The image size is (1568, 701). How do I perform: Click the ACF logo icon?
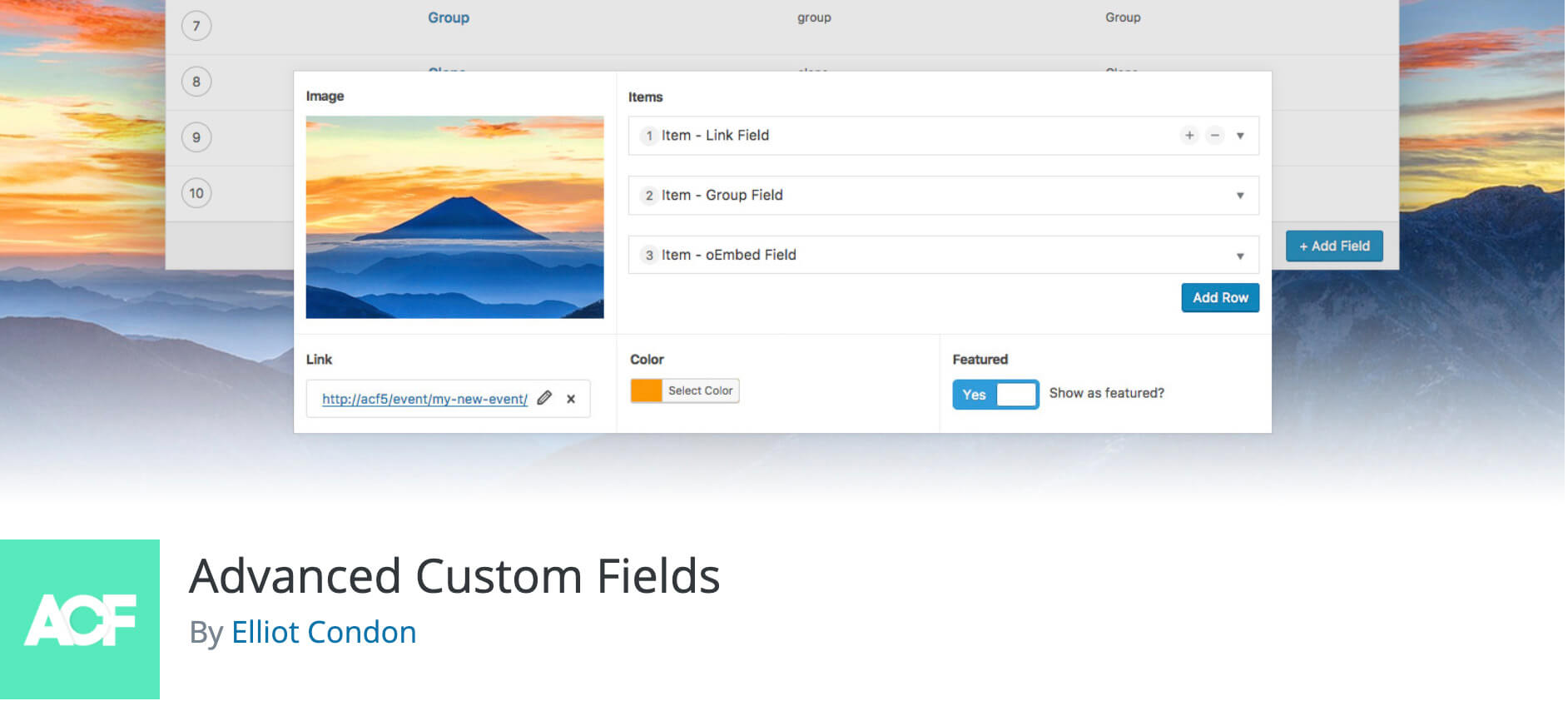80,619
